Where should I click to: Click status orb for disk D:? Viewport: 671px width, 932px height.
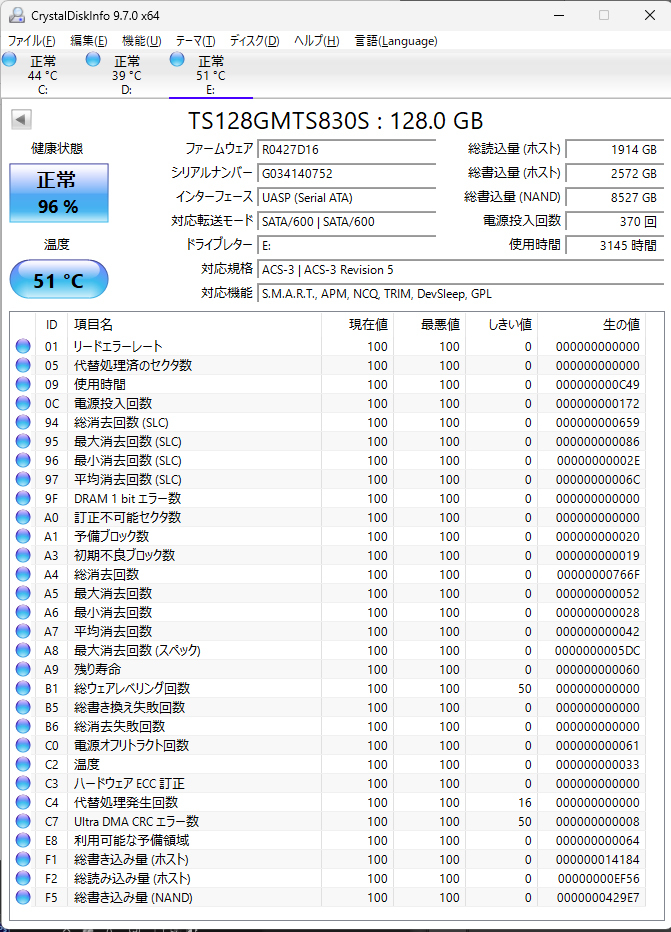click(93, 59)
